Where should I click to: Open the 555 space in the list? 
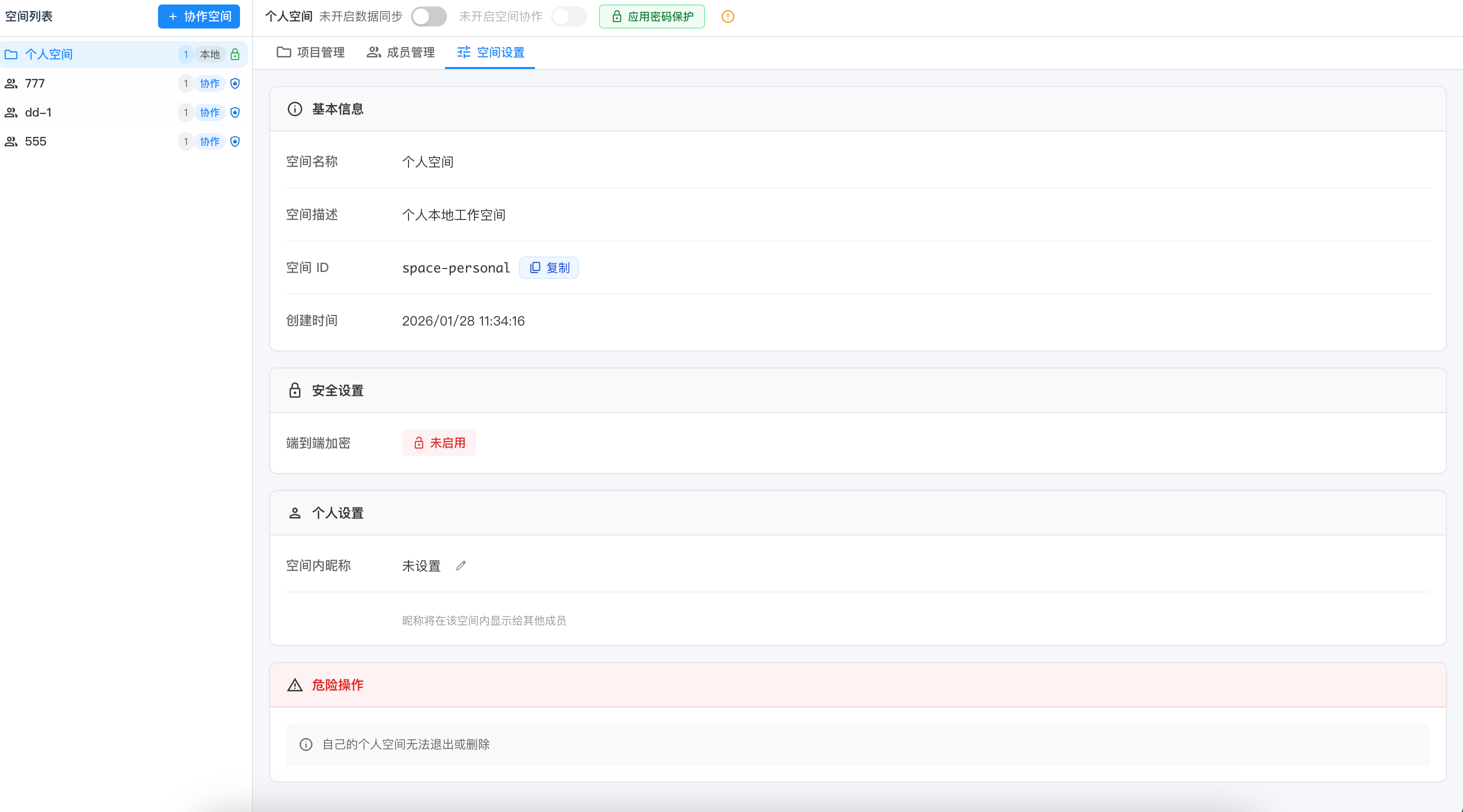point(124,141)
